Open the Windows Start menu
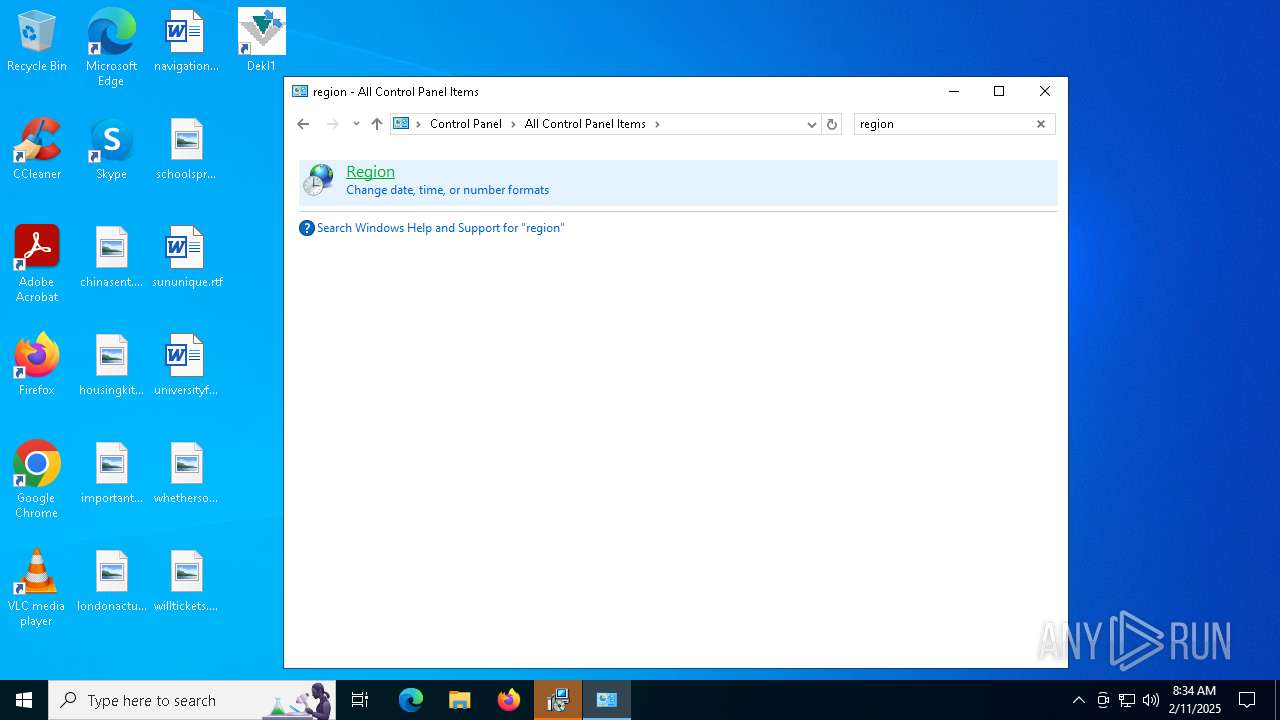The image size is (1280, 720). point(24,700)
